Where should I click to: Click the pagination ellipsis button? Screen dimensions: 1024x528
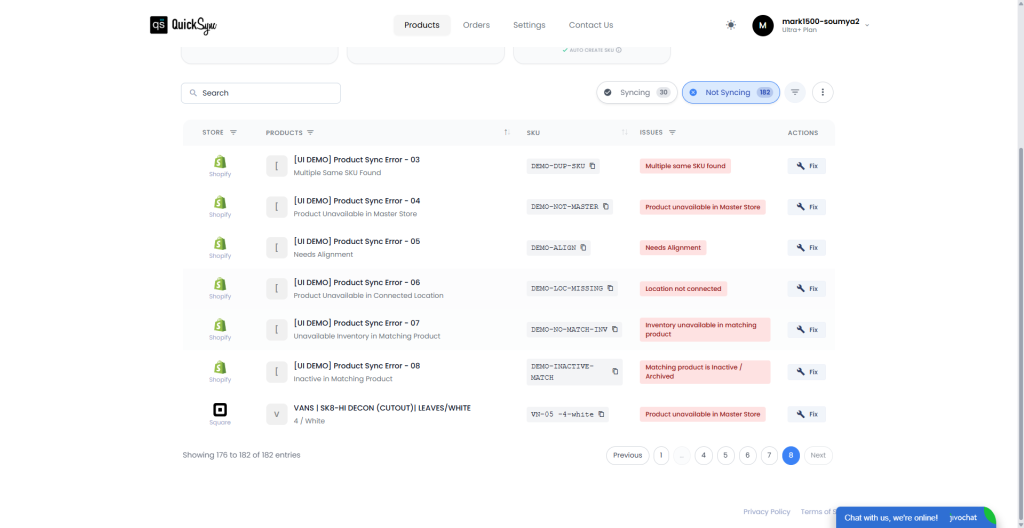tap(682, 455)
